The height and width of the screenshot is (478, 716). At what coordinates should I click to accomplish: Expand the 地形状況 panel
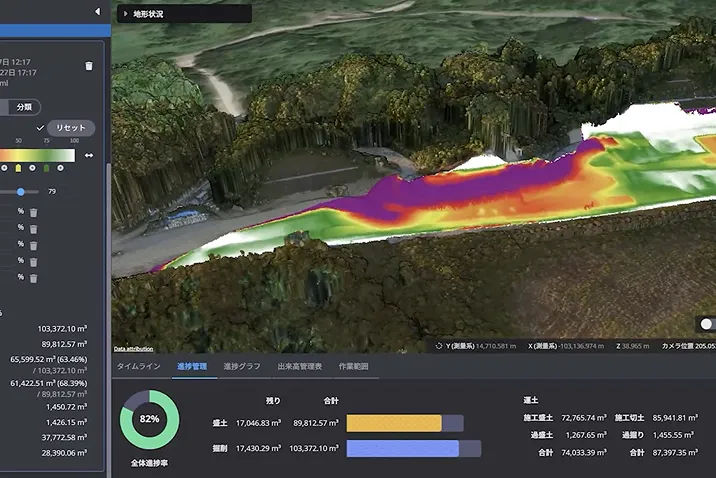point(124,14)
